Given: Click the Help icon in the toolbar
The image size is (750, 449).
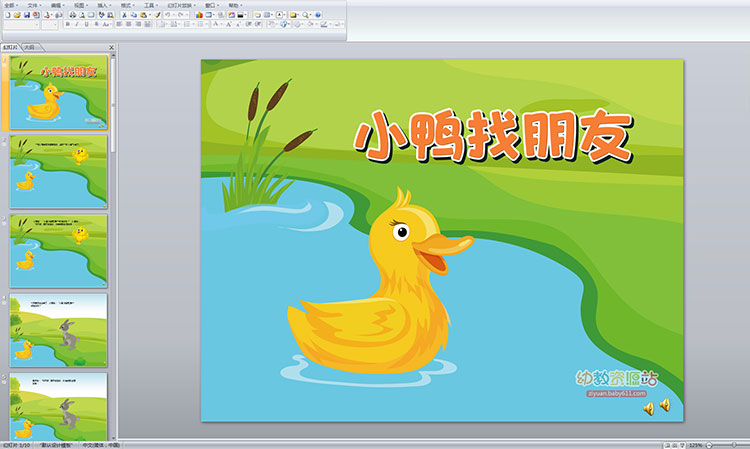Looking at the screenshot, I should click(316, 16).
